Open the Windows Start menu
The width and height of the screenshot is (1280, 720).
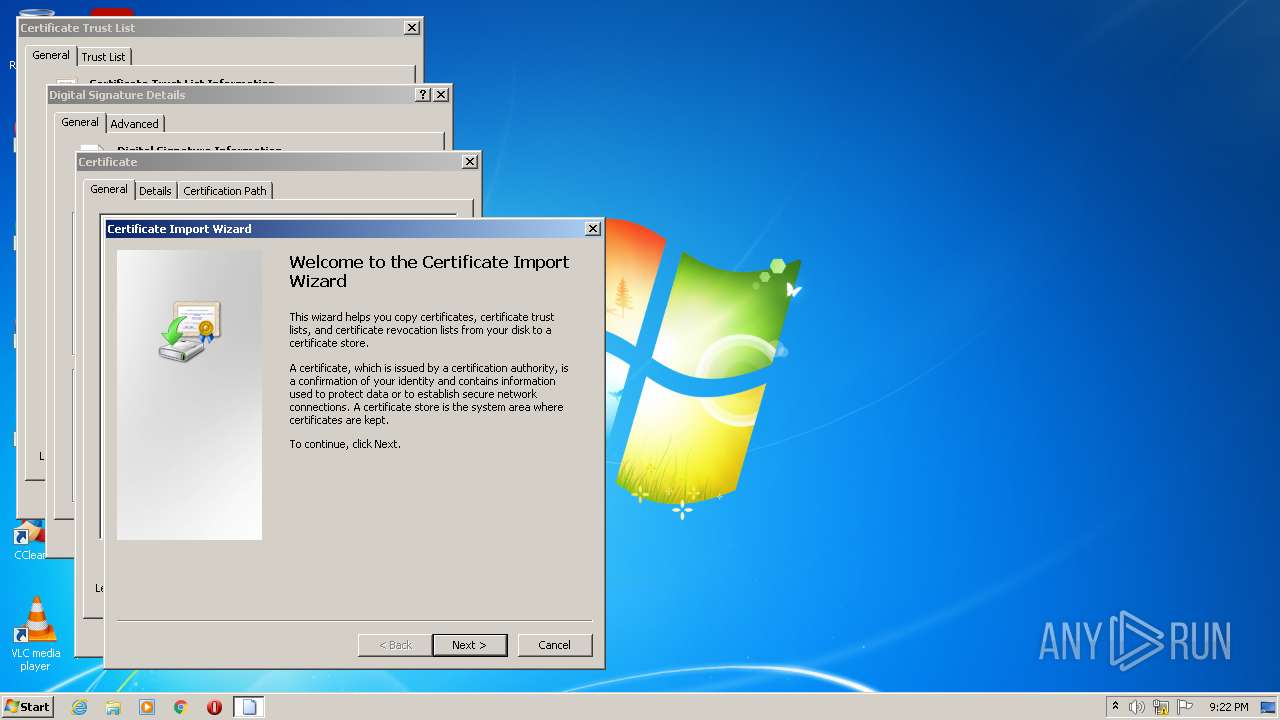(x=27, y=706)
